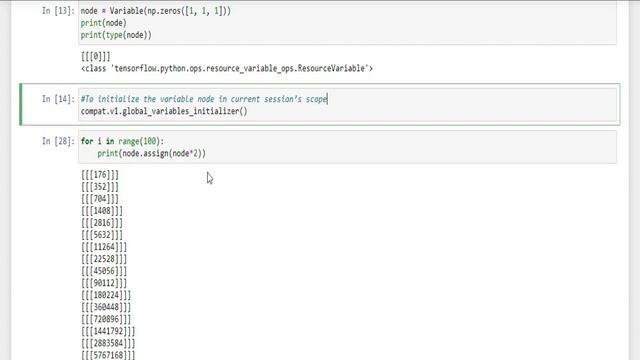Screen dimensions: 640x360
Task: Click the In [13] code cell editor
Action: click(x=347, y=22)
